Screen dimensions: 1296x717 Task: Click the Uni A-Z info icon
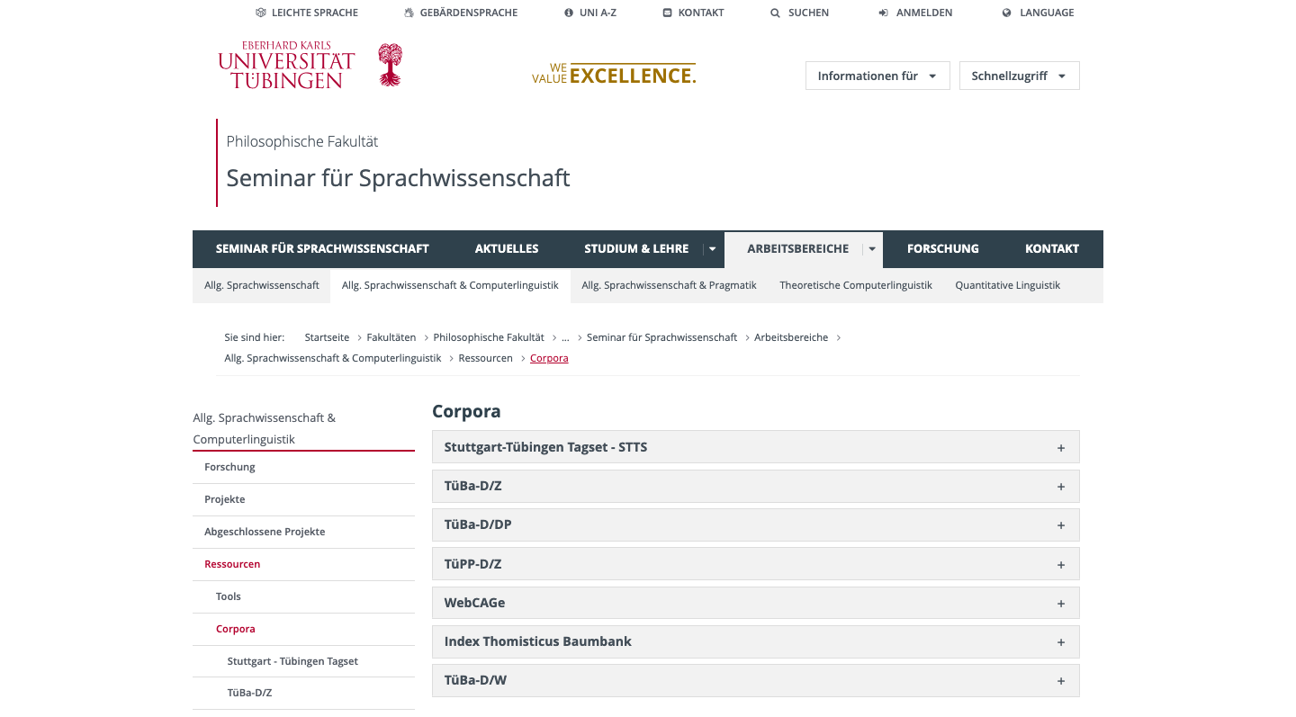(x=569, y=13)
